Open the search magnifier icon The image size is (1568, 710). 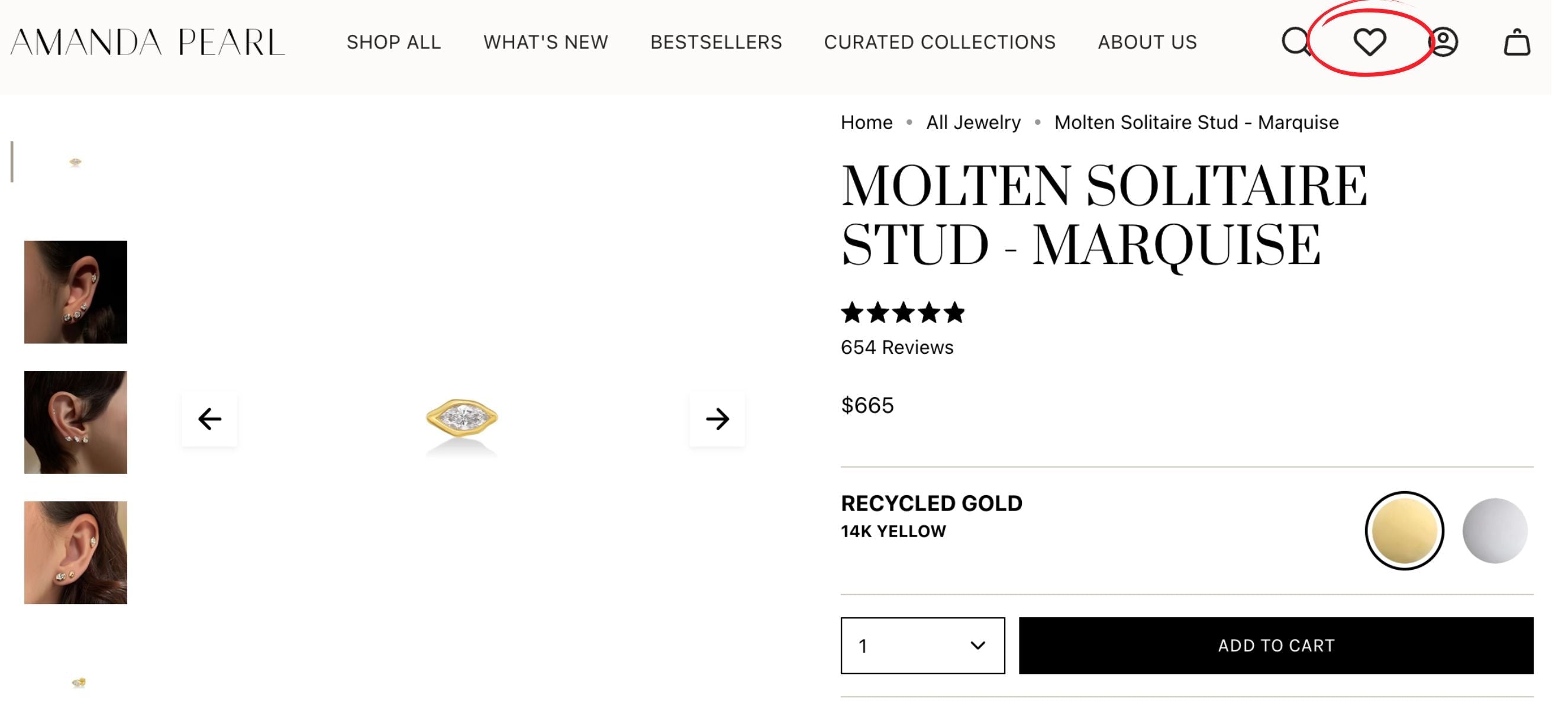(x=1295, y=42)
